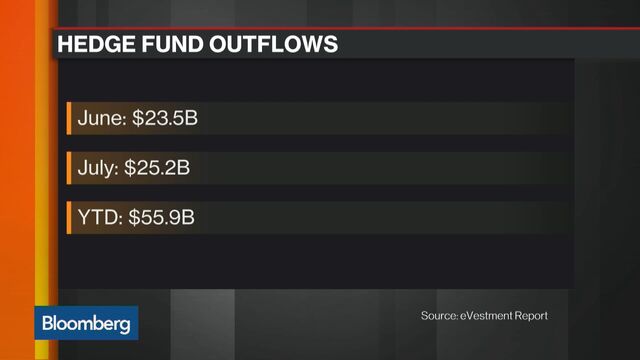Viewport: 640px width, 360px height.
Task: Click the orange marker beside July
Action: [69, 168]
